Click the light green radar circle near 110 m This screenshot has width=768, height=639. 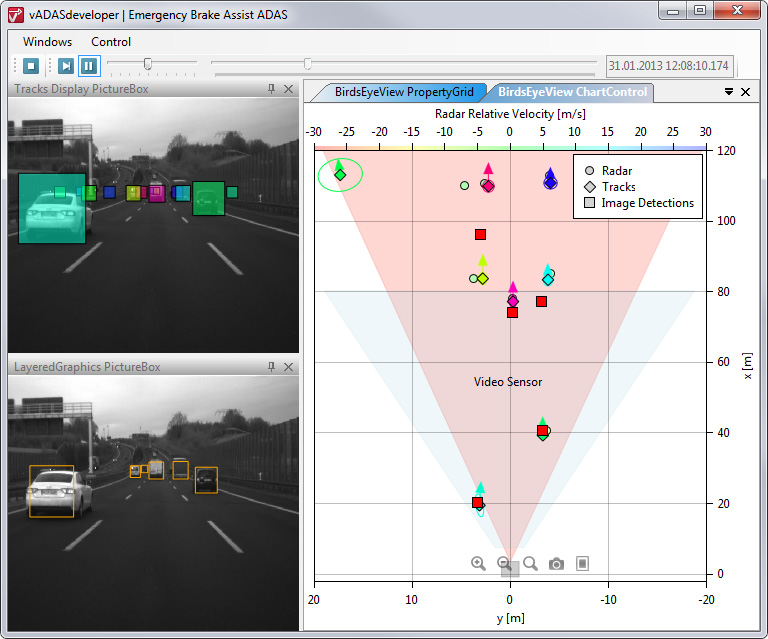coord(464,185)
